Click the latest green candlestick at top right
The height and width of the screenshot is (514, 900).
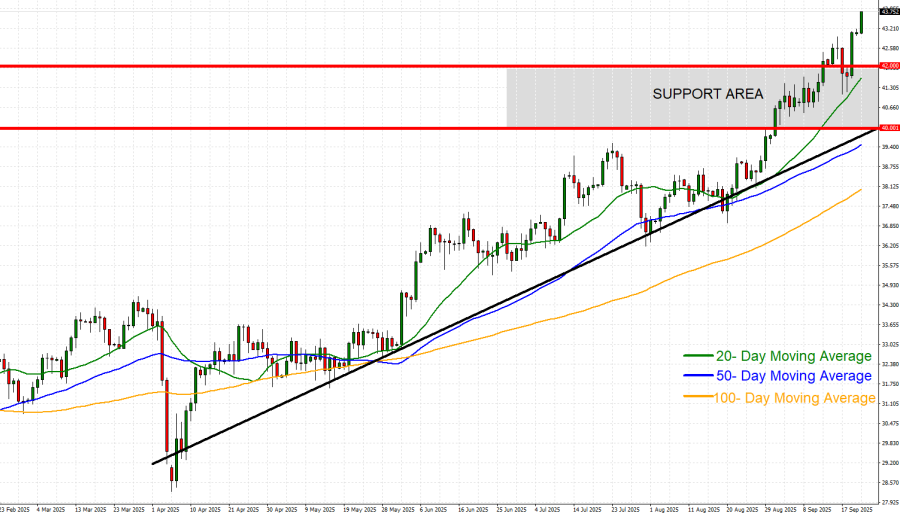tap(861, 22)
